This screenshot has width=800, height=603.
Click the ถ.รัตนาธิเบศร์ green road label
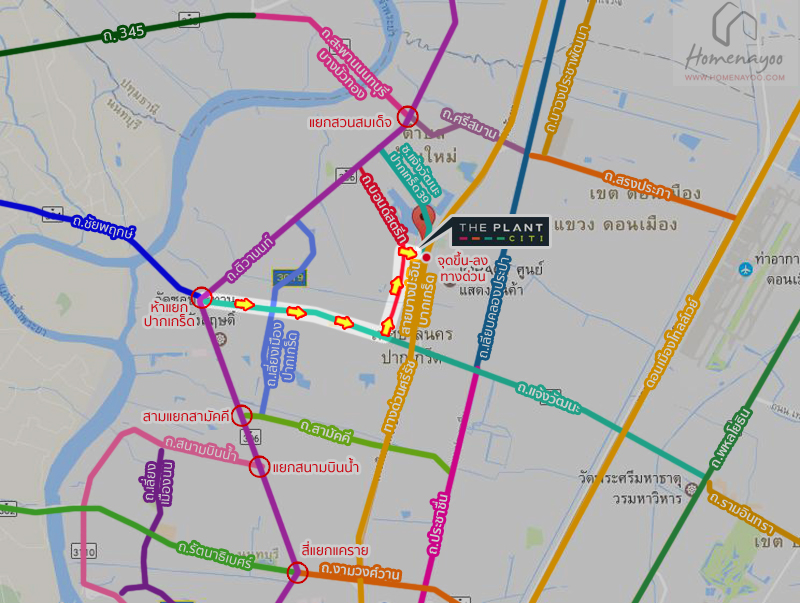pyautogui.click(x=215, y=555)
